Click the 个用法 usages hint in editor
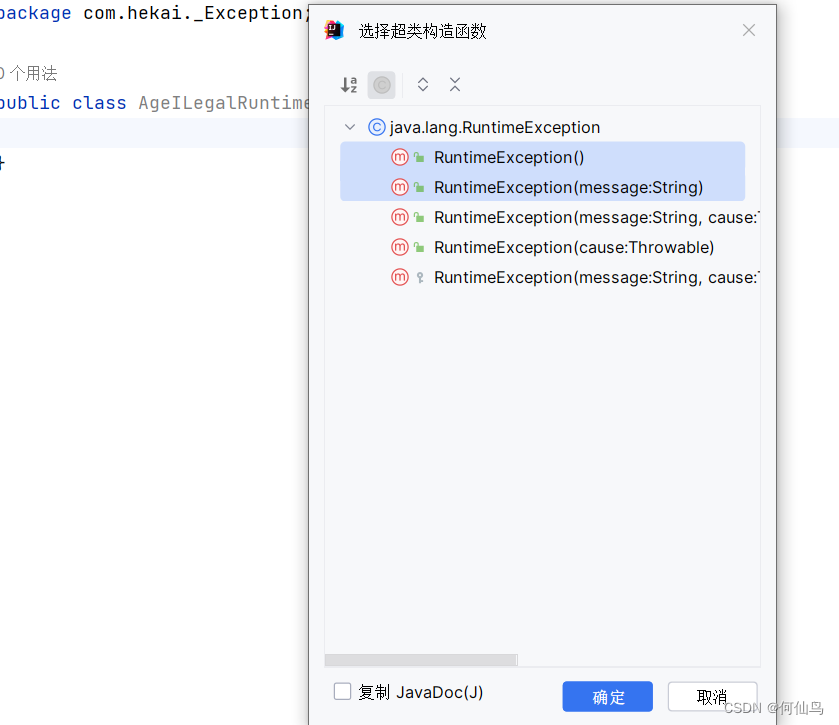This screenshot has height=725, width=839. pos(28,73)
